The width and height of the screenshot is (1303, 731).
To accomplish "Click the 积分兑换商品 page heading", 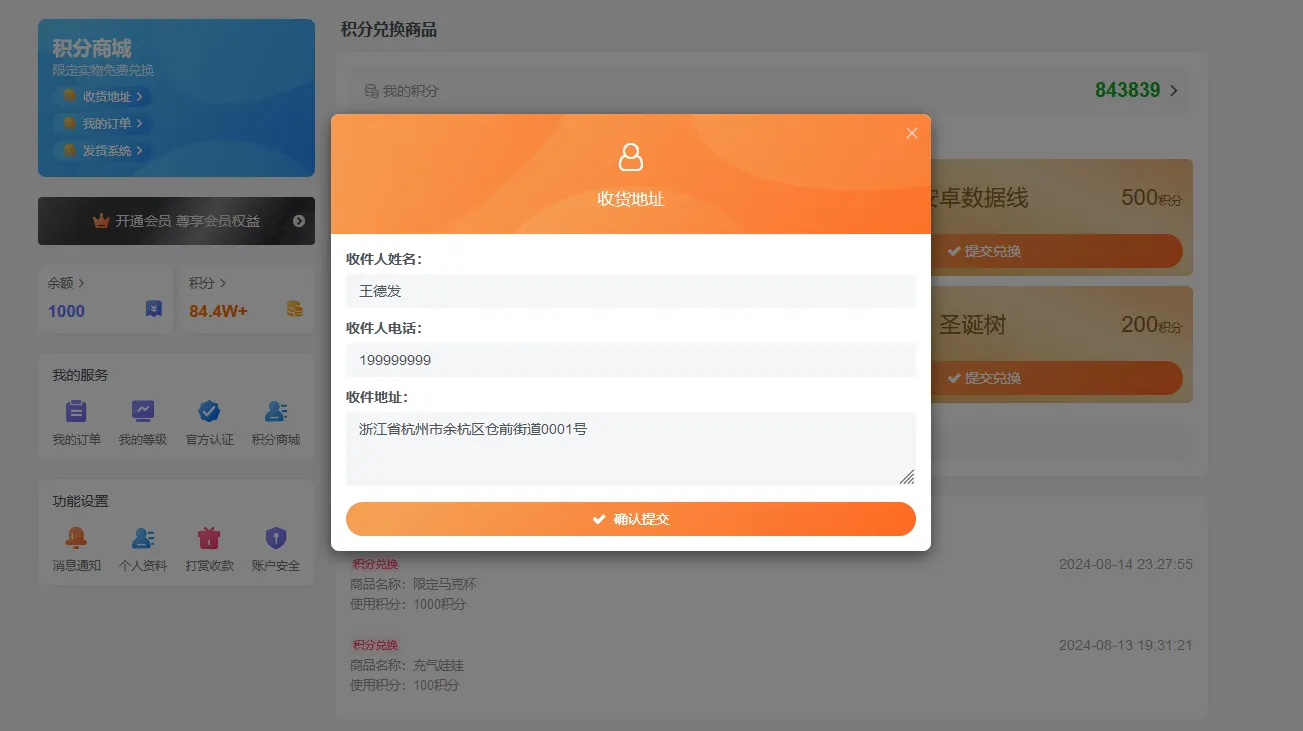I will pos(389,29).
